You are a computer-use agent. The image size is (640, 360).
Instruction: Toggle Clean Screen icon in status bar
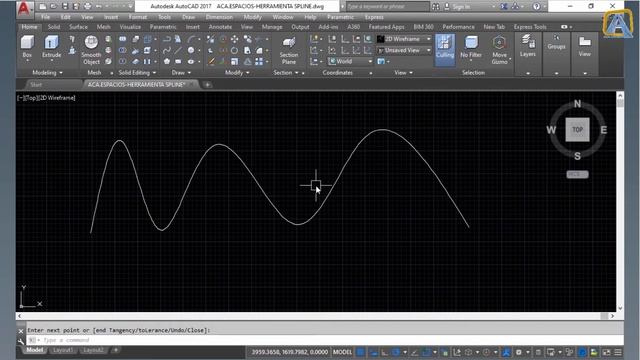[x=606, y=352]
